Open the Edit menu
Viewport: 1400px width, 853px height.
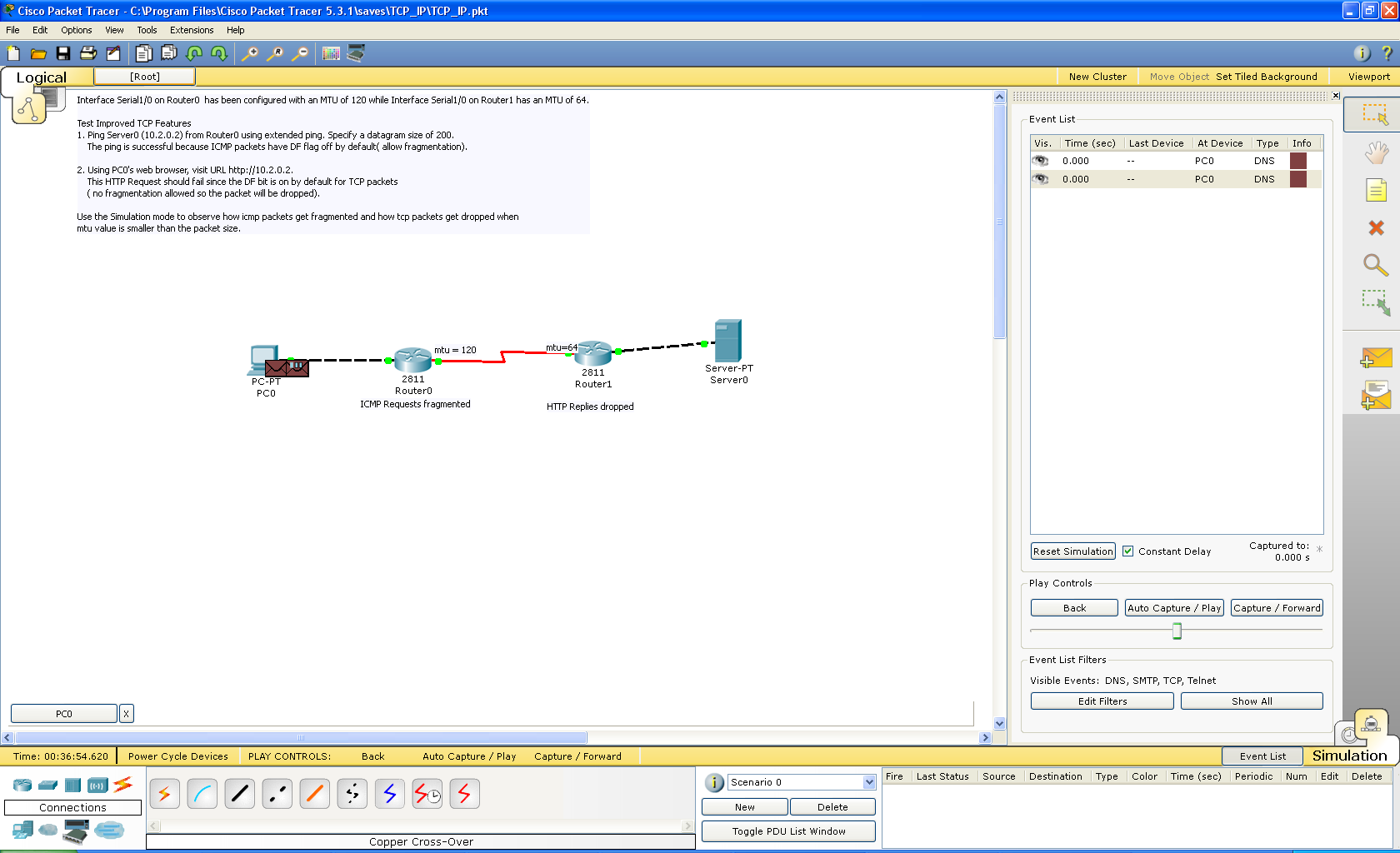pyautogui.click(x=40, y=30)
